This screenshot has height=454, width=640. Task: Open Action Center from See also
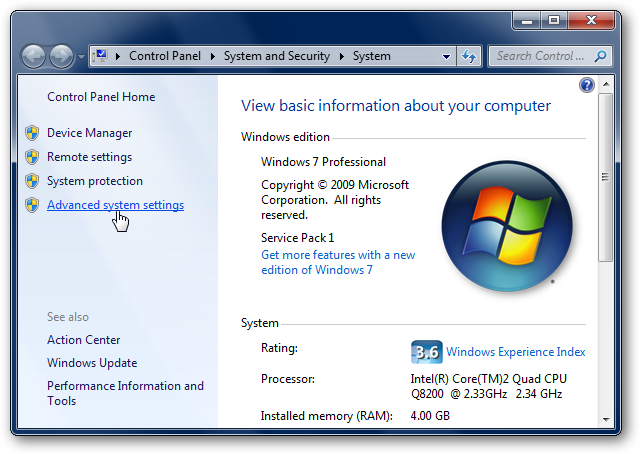click(x=83, y=340)
